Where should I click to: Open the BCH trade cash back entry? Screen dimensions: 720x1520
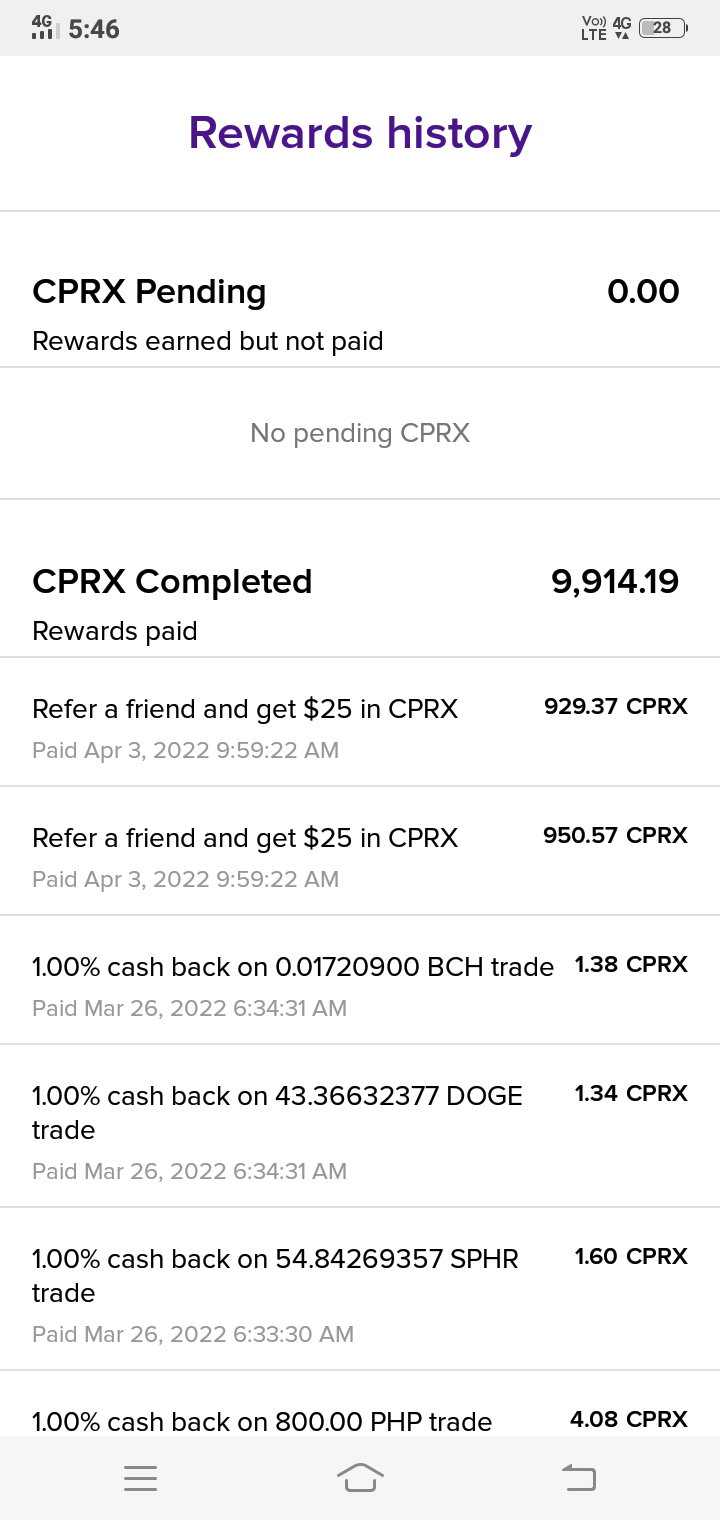(360, 980)
